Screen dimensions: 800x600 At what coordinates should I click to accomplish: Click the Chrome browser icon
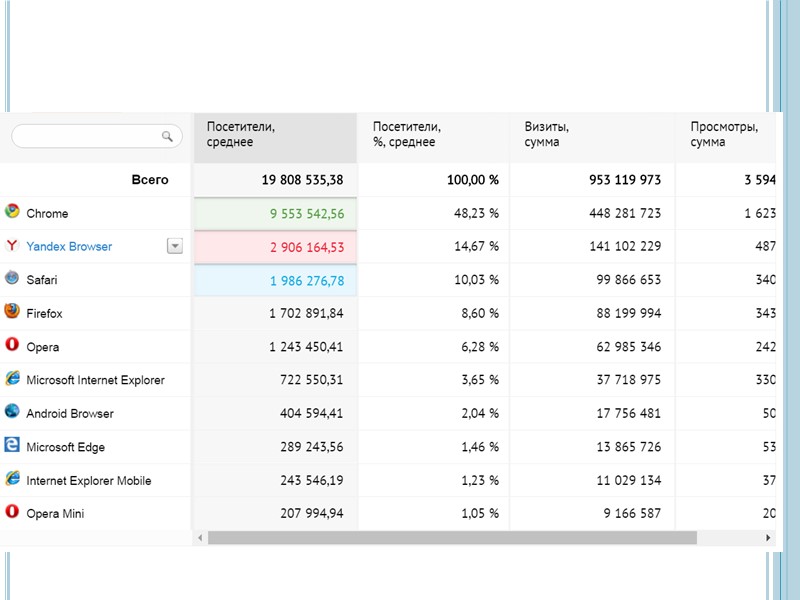[12, 211]
